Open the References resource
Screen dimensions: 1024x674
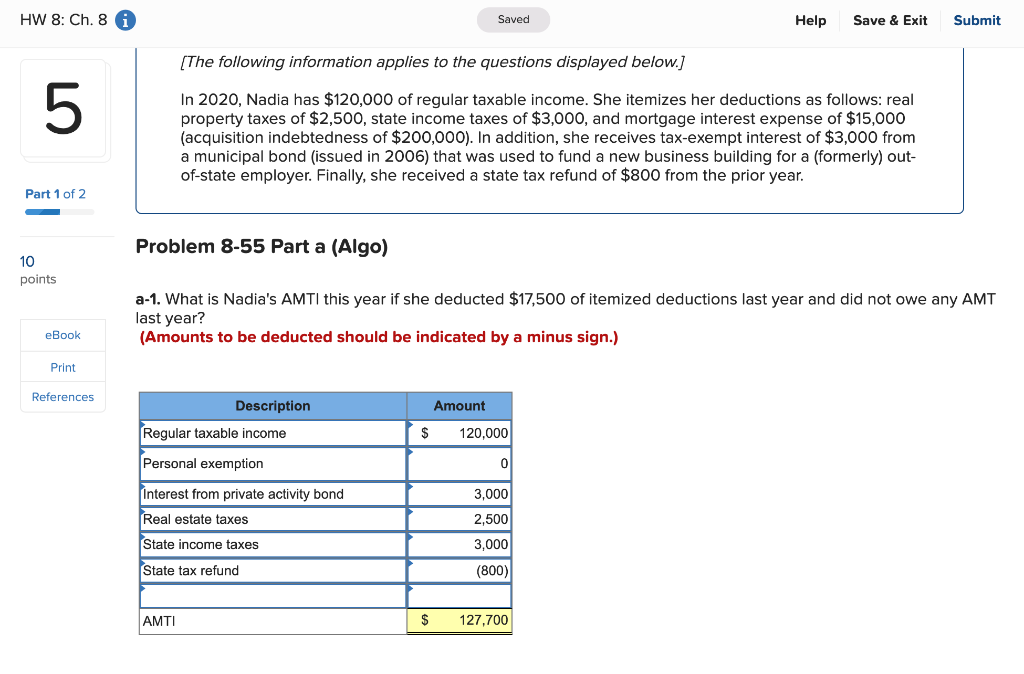pos(62,397)
